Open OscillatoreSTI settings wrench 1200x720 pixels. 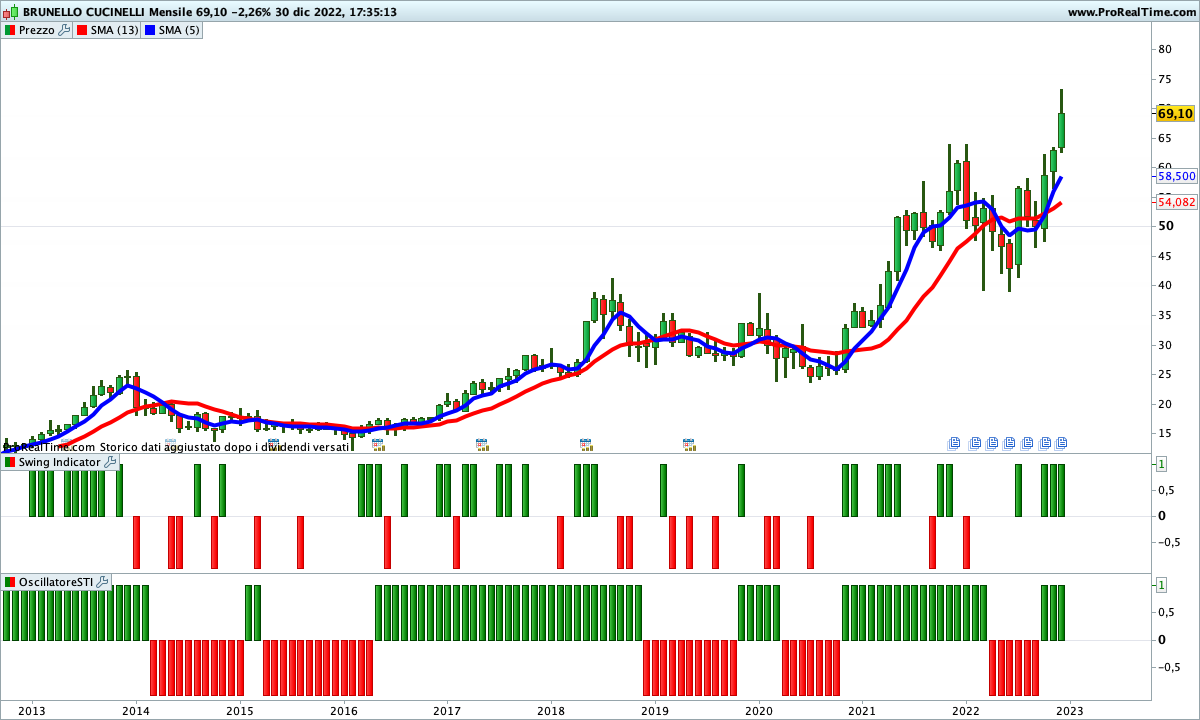[102, 582]
